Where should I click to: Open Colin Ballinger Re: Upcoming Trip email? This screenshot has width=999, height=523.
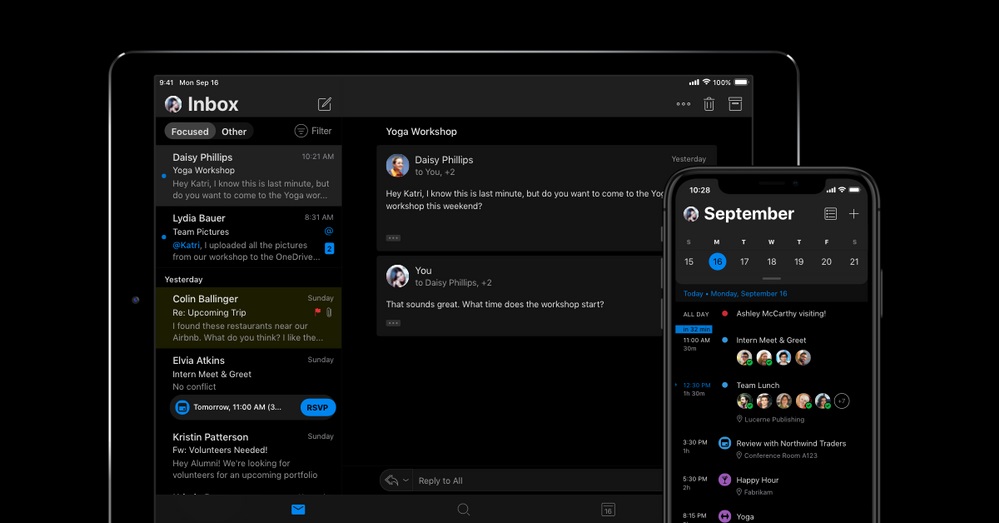coord(248,318)
